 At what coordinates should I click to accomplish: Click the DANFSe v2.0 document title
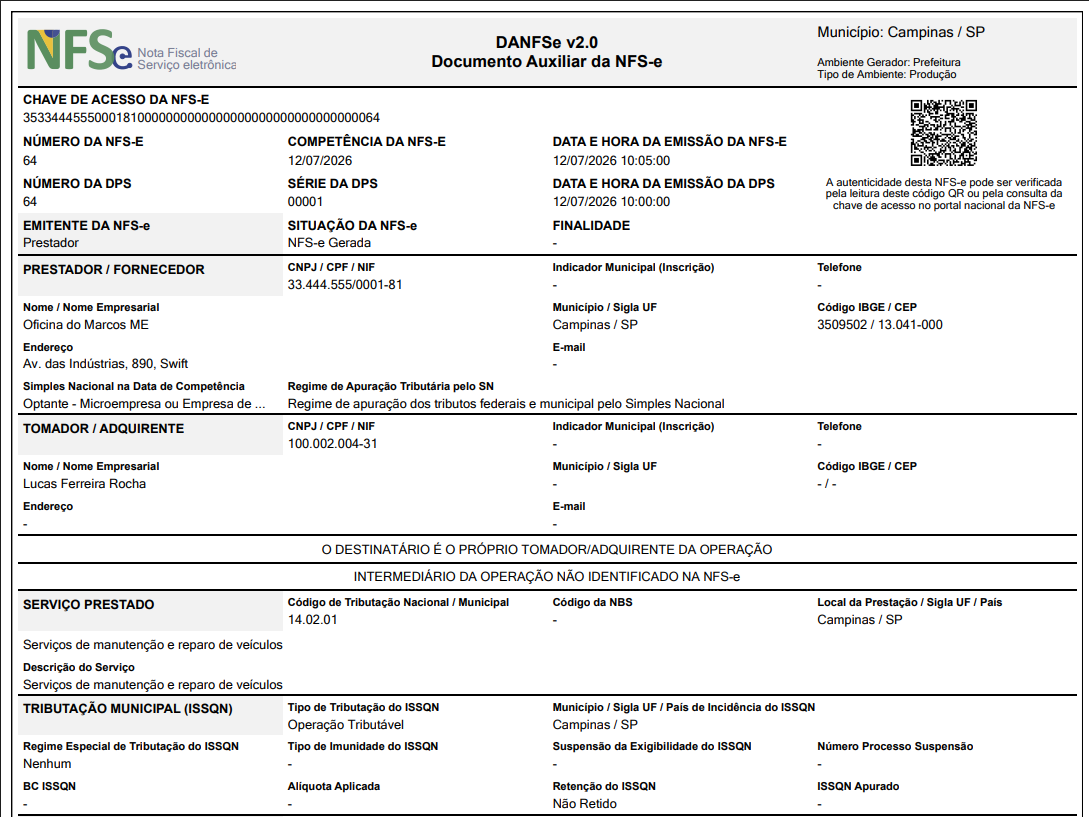point(547,42)
